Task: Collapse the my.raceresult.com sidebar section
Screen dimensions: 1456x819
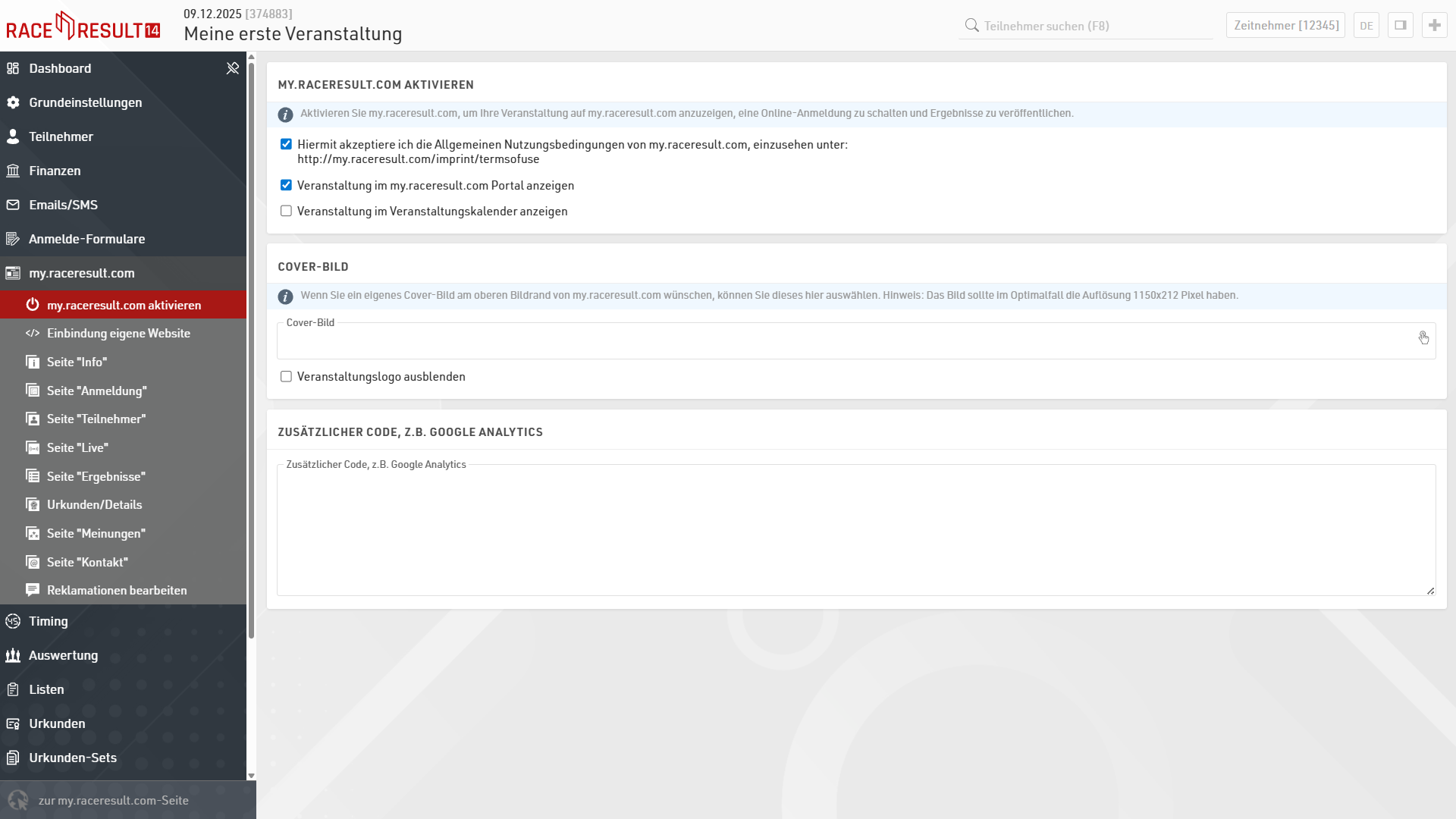Action: (x=82, y=273)
